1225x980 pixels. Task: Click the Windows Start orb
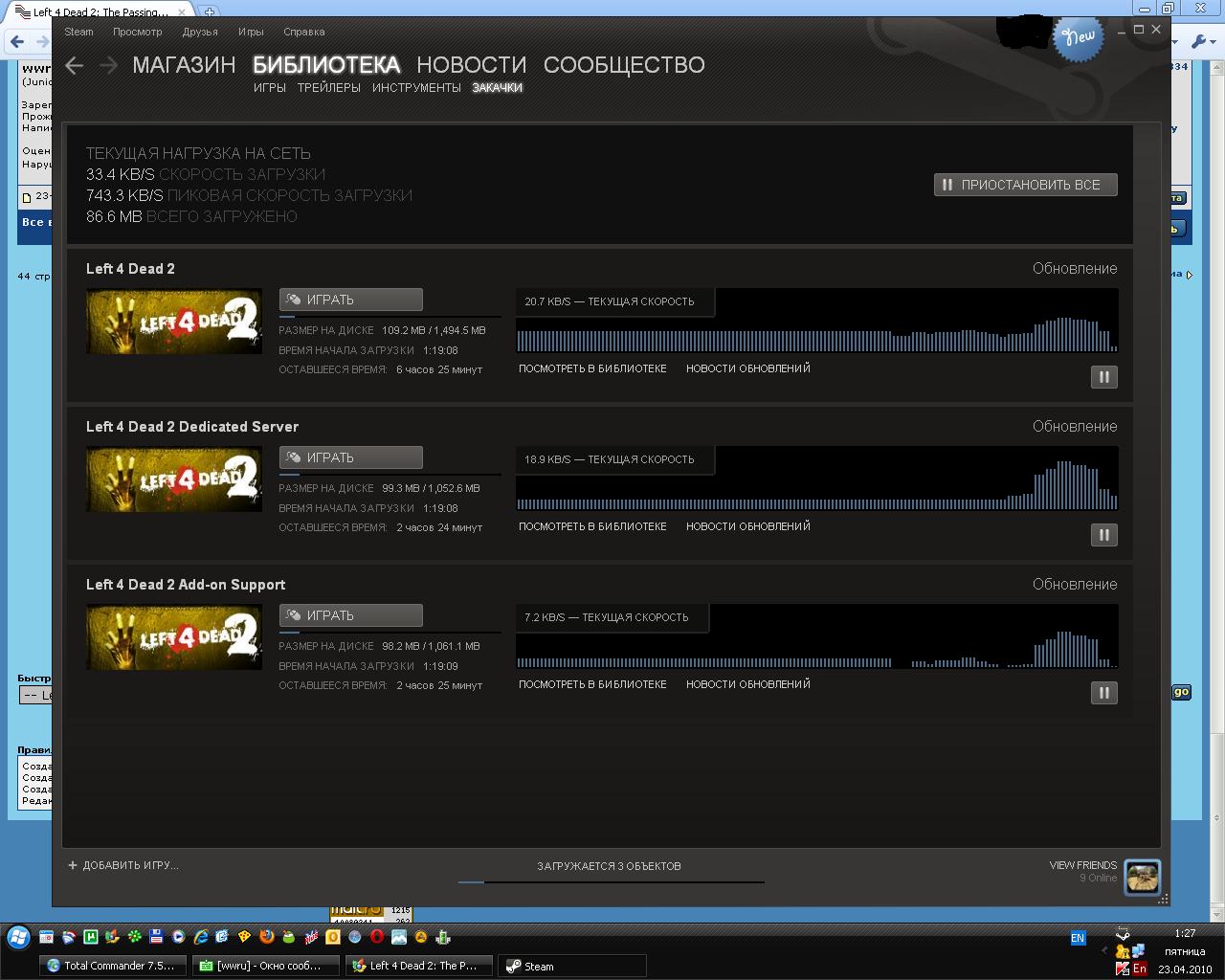(x=18, y=937)
